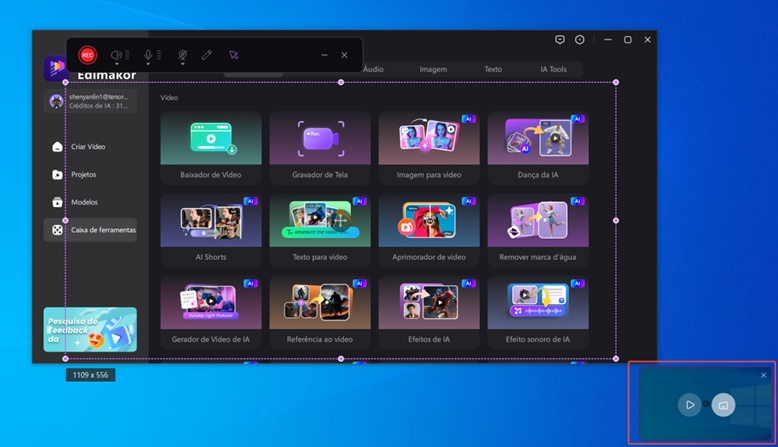This screenshot has width=778, height=447.
Task: Toggle microphone input in recorder toolbar
Action: 148,55
